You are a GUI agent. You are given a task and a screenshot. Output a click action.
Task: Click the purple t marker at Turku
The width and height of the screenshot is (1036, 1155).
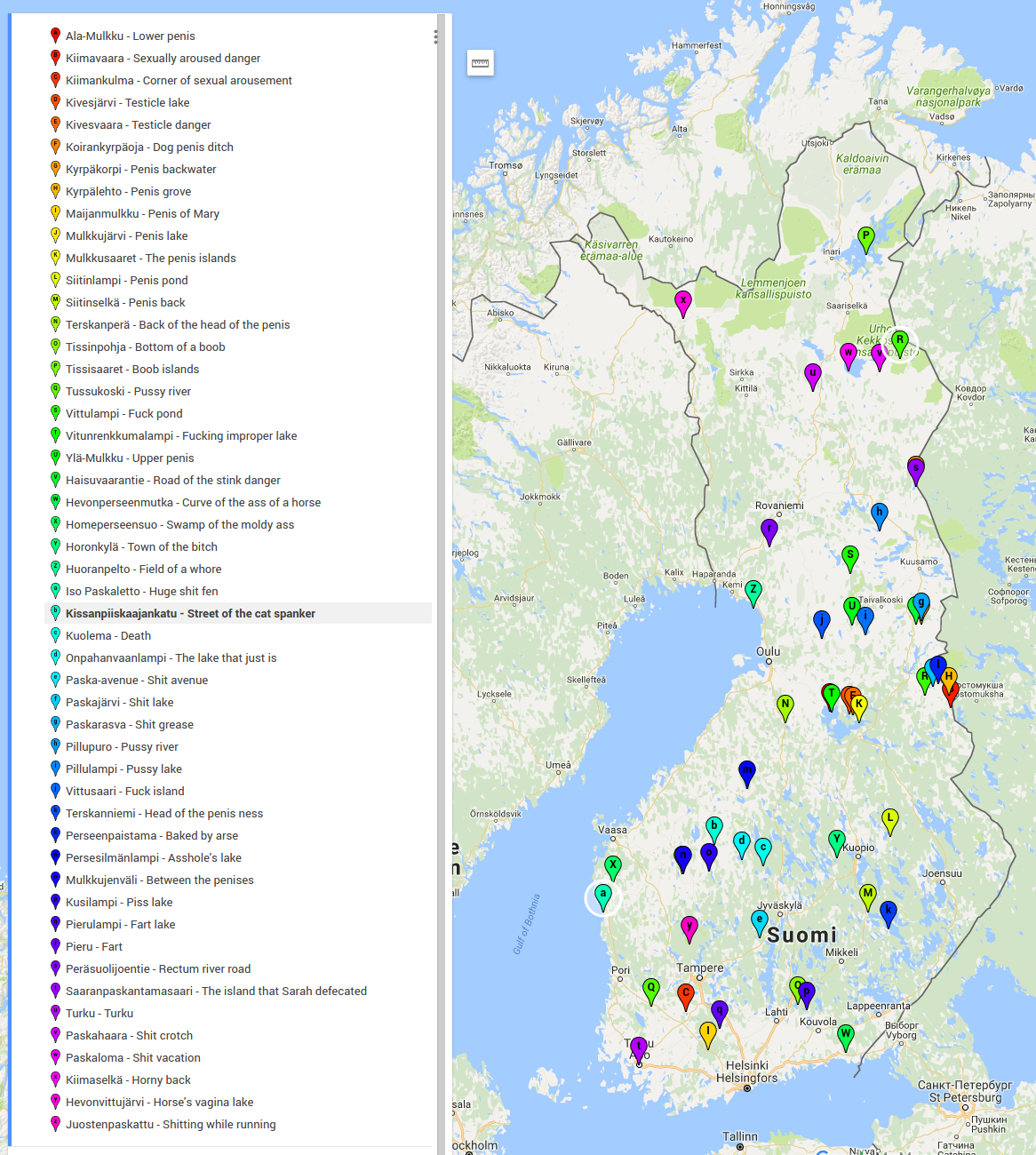point(639,1050)
